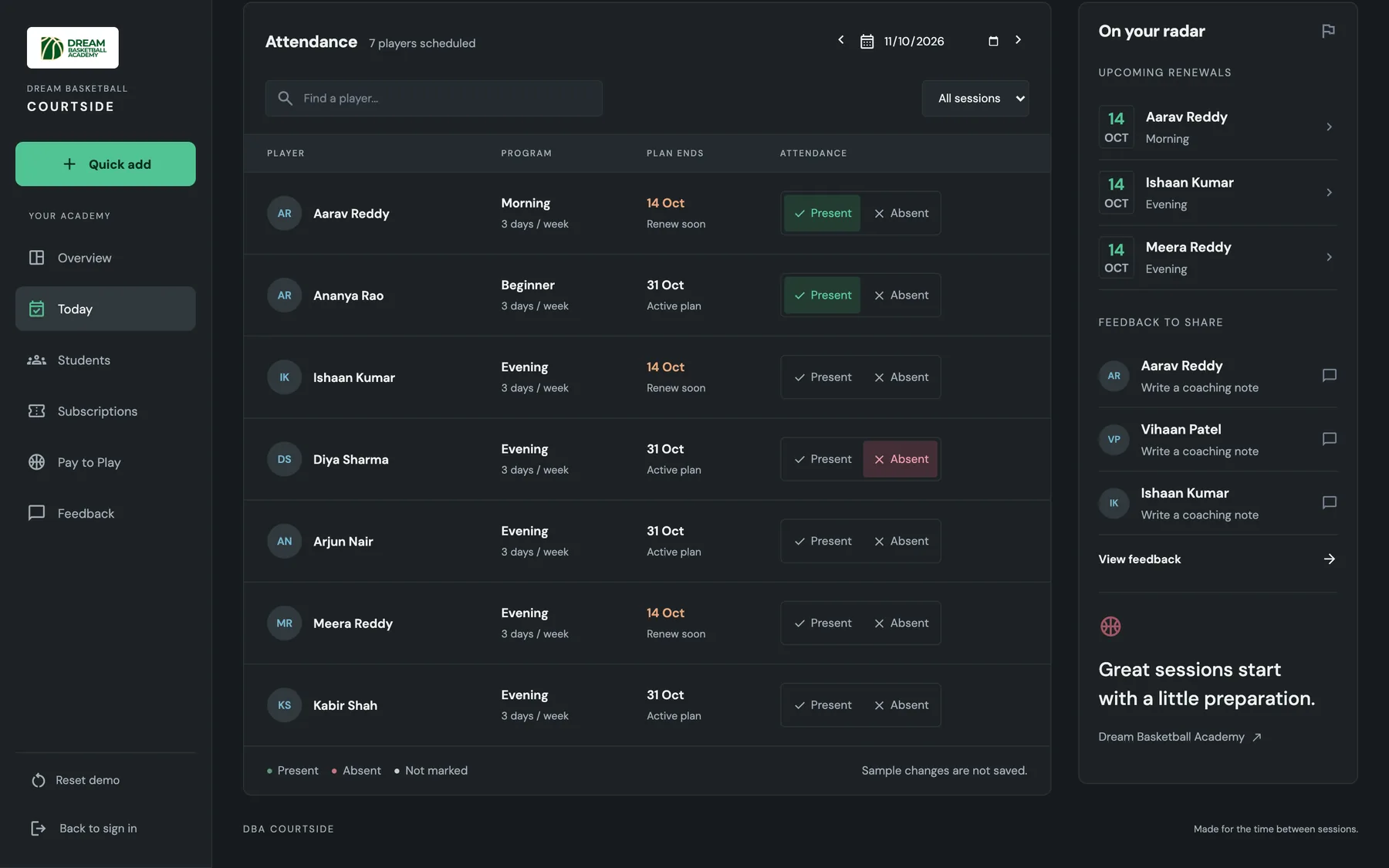
Task: Expand Aarav Reddy renewal chevron
Action: tap(1329, 127)
